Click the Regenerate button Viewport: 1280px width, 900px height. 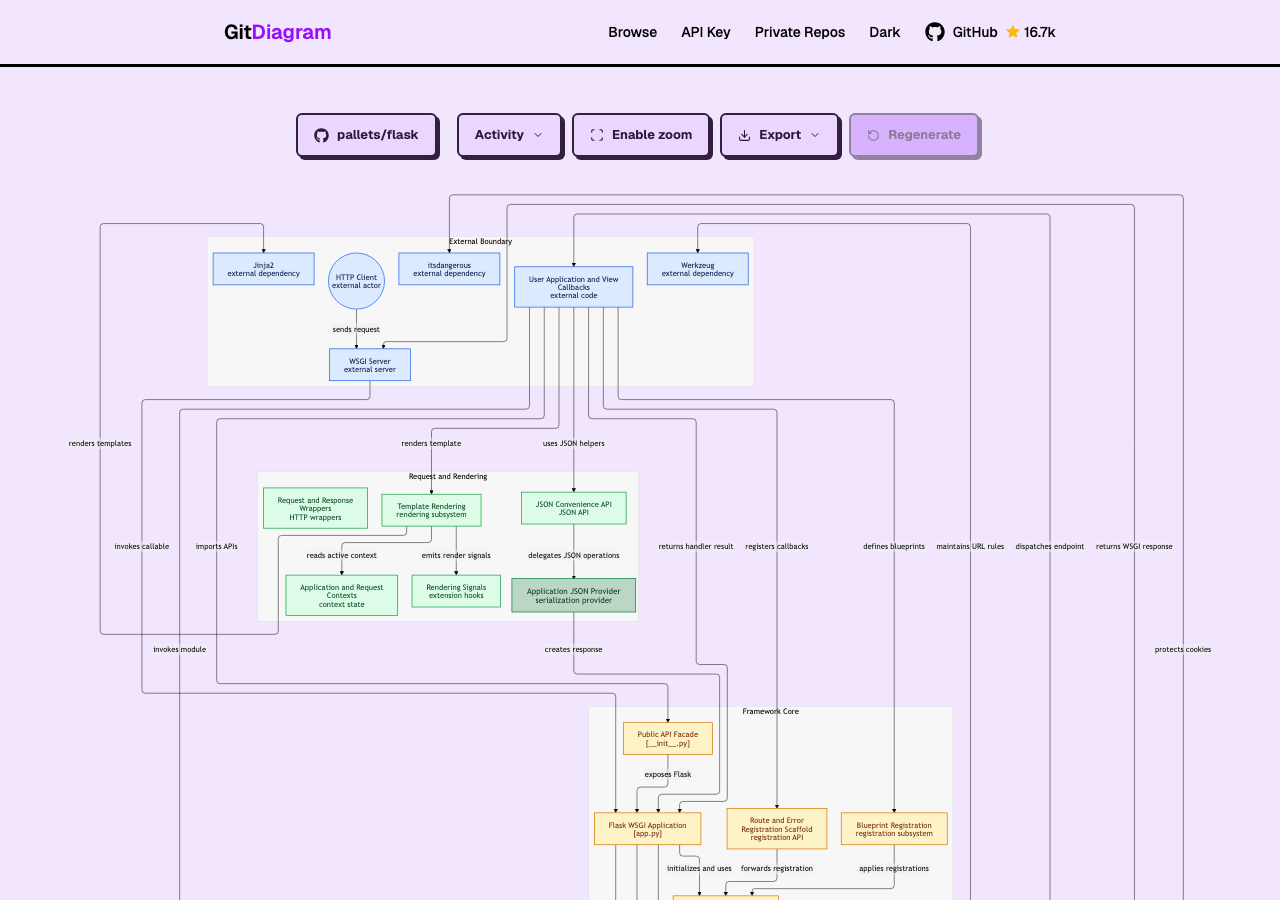[914, 135]
